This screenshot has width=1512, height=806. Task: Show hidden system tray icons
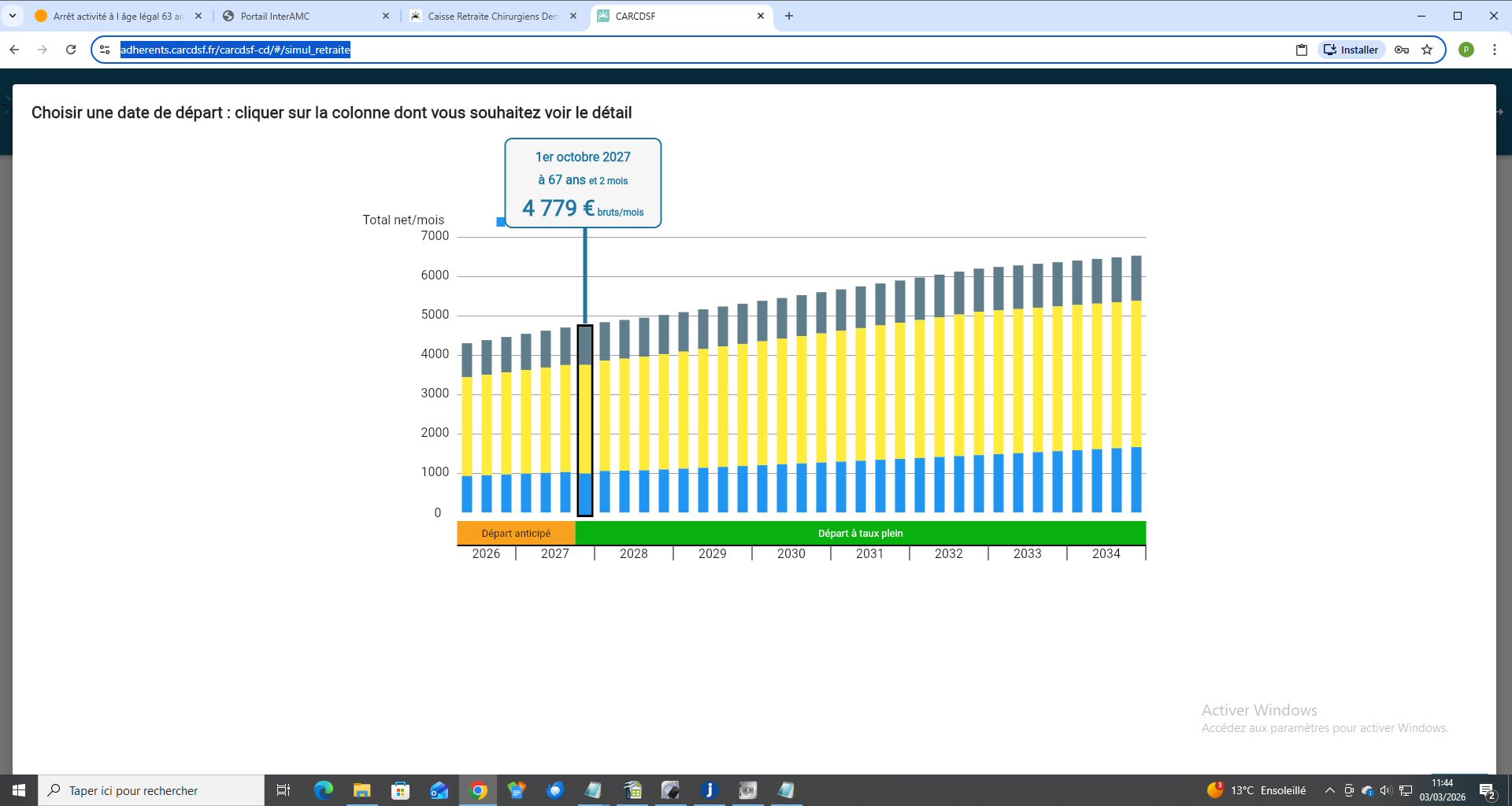[x=1330, y=790]
